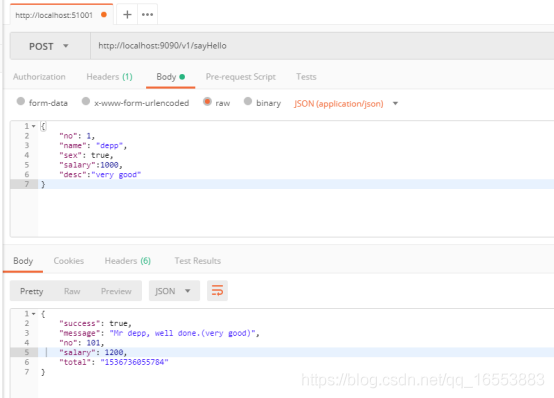Open the JSON (application/json) content type dropdown
554x398 pixels.
[x=346, y=104]
